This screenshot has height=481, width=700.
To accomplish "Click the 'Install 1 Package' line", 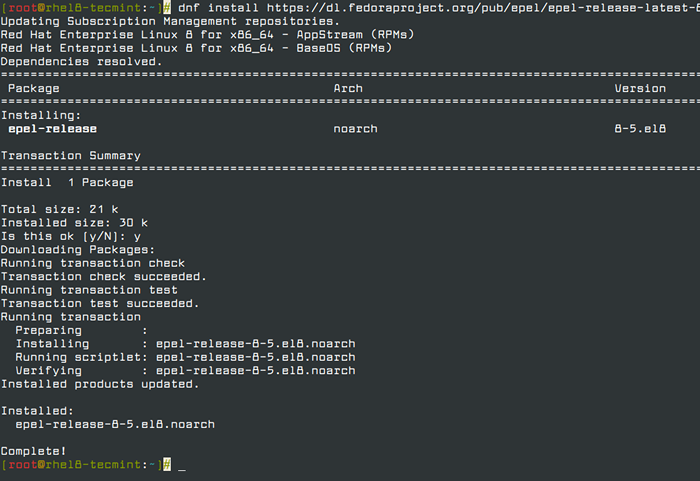I will [x=67, y=183].
